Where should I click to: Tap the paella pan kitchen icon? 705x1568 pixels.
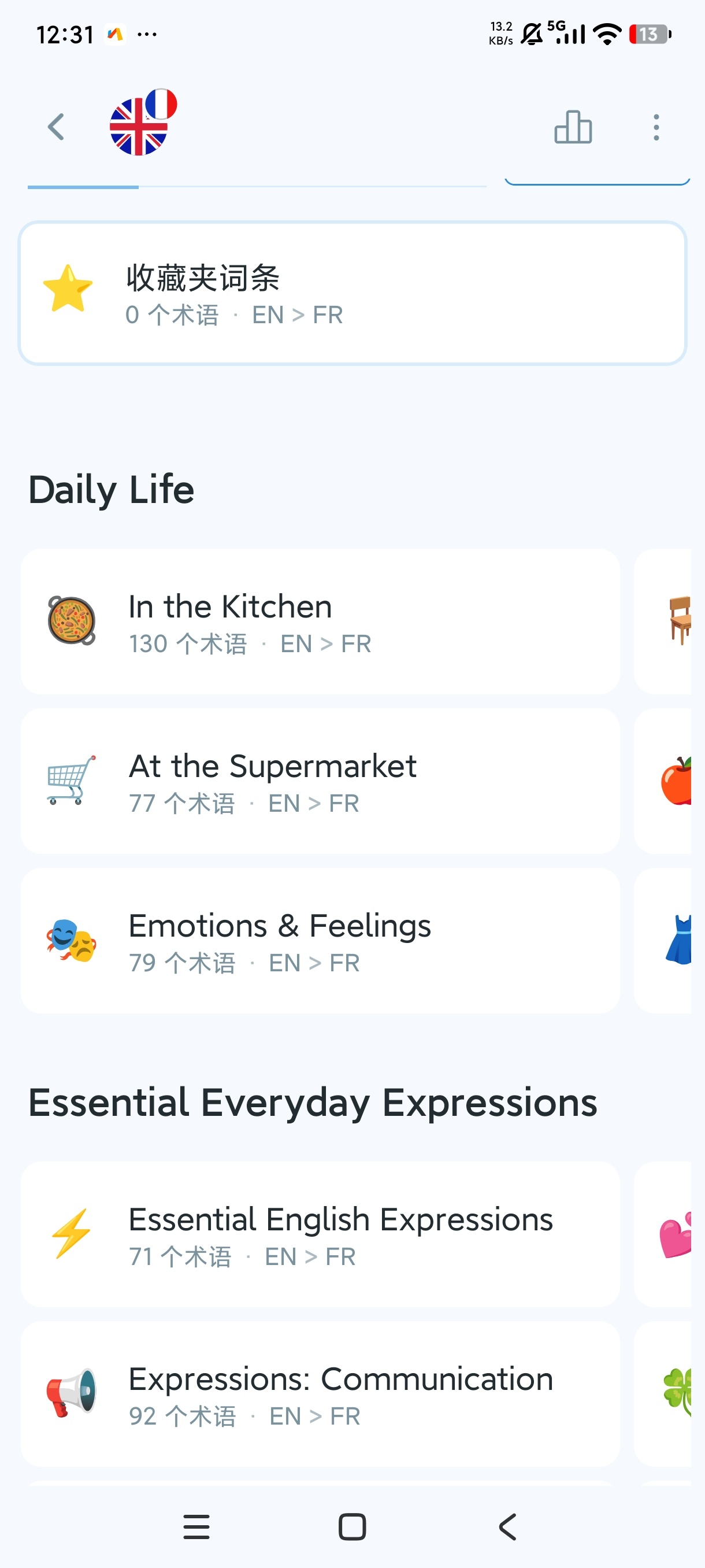[x=72, y=620]
